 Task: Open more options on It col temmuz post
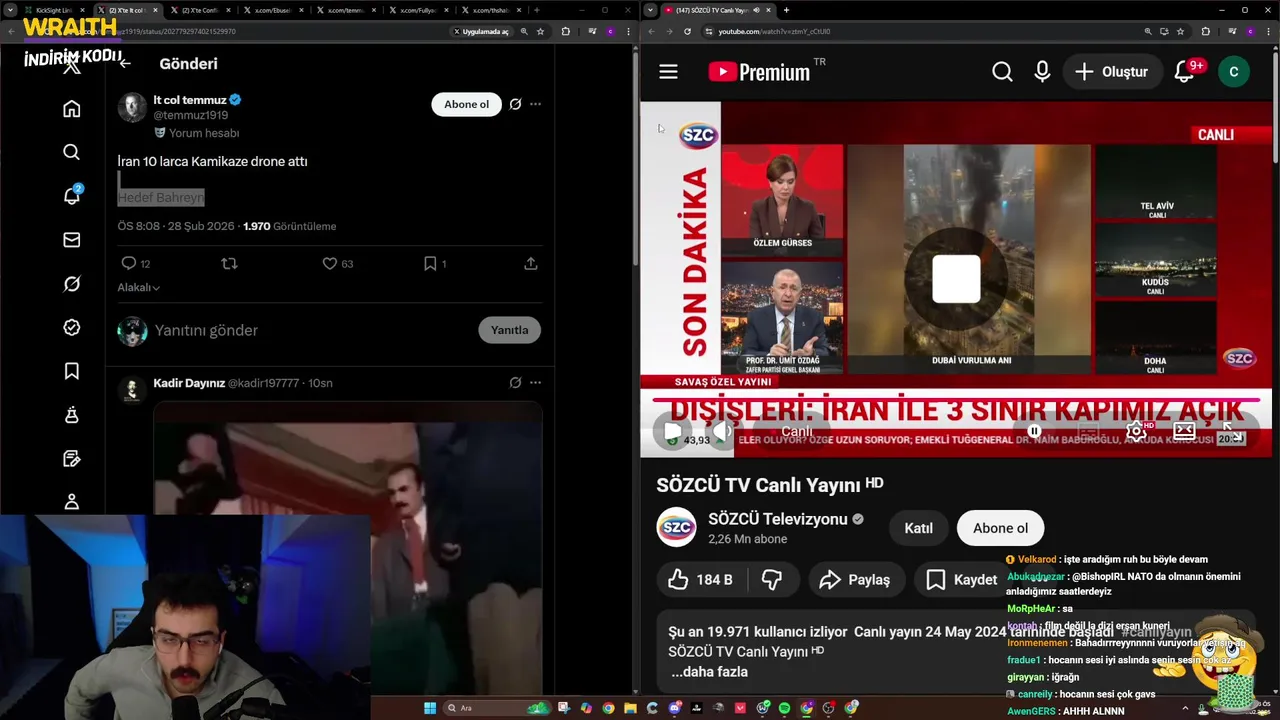click(x=535, y=104)
